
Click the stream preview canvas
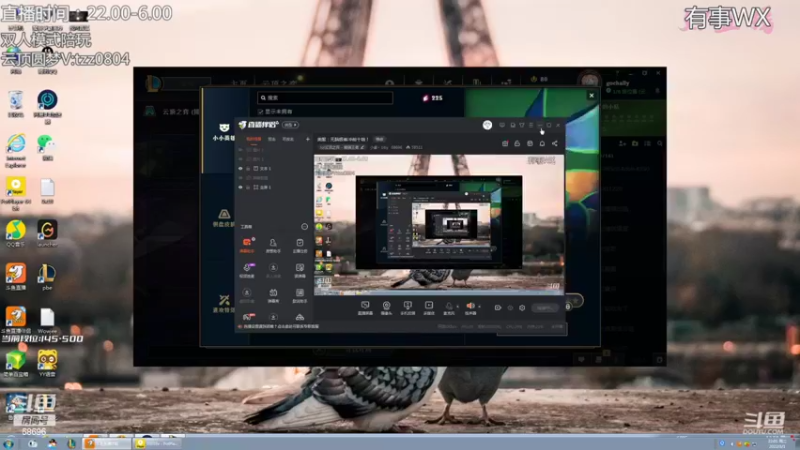(439, 224)
